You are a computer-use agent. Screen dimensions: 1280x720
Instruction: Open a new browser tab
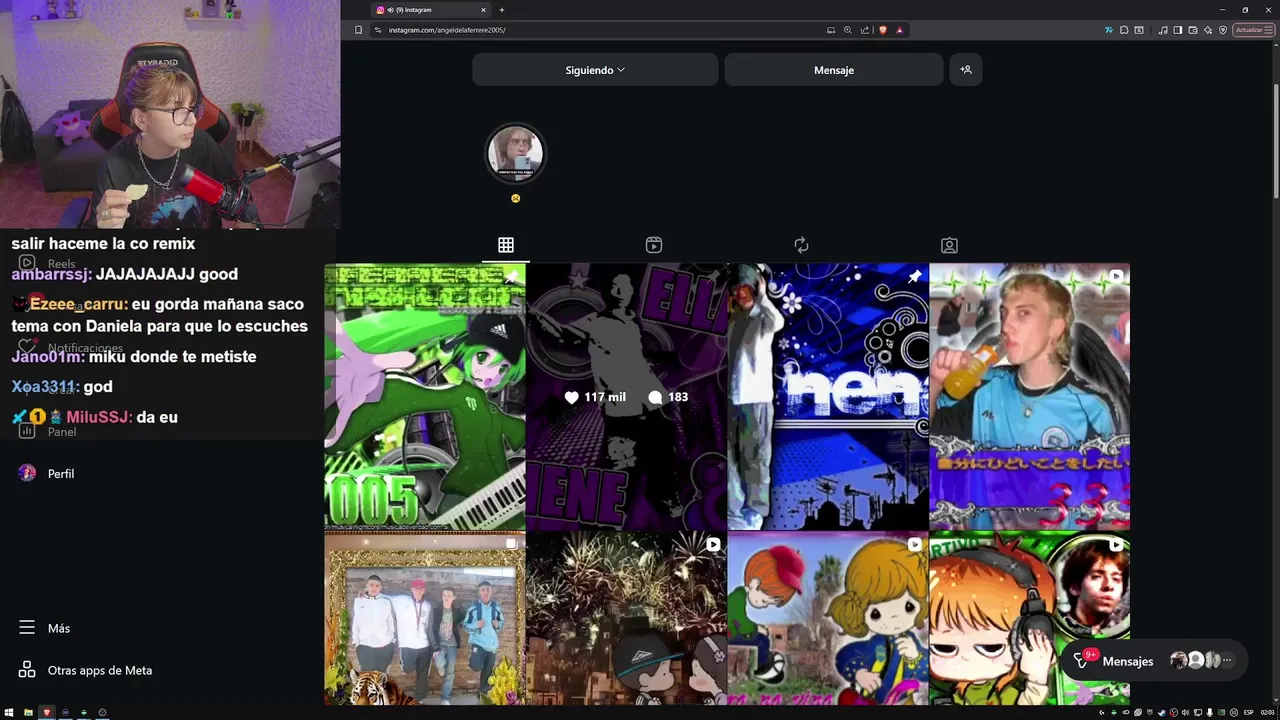click(502, 10)
